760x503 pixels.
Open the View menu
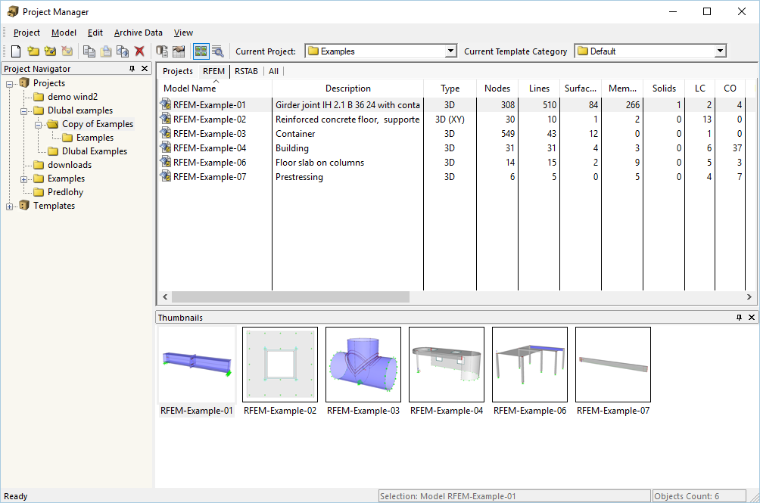coord(183,32)
